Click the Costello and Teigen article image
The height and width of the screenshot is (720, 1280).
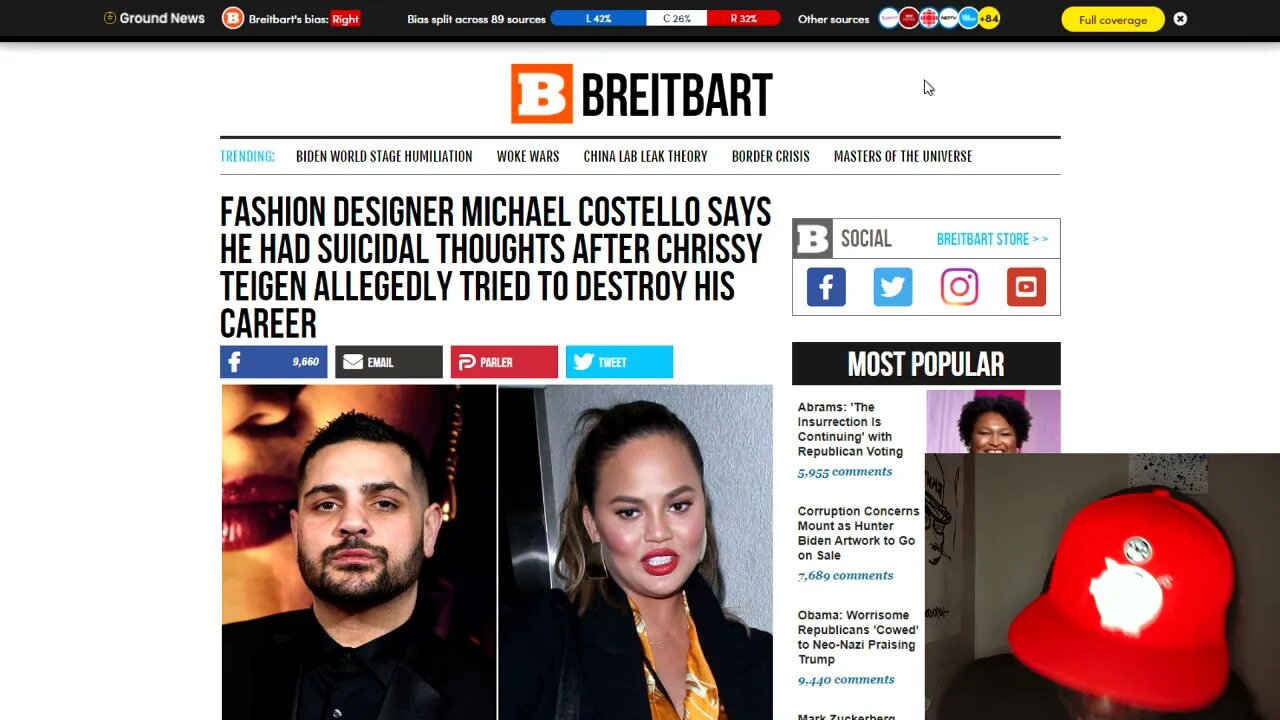tap(496, 552)
